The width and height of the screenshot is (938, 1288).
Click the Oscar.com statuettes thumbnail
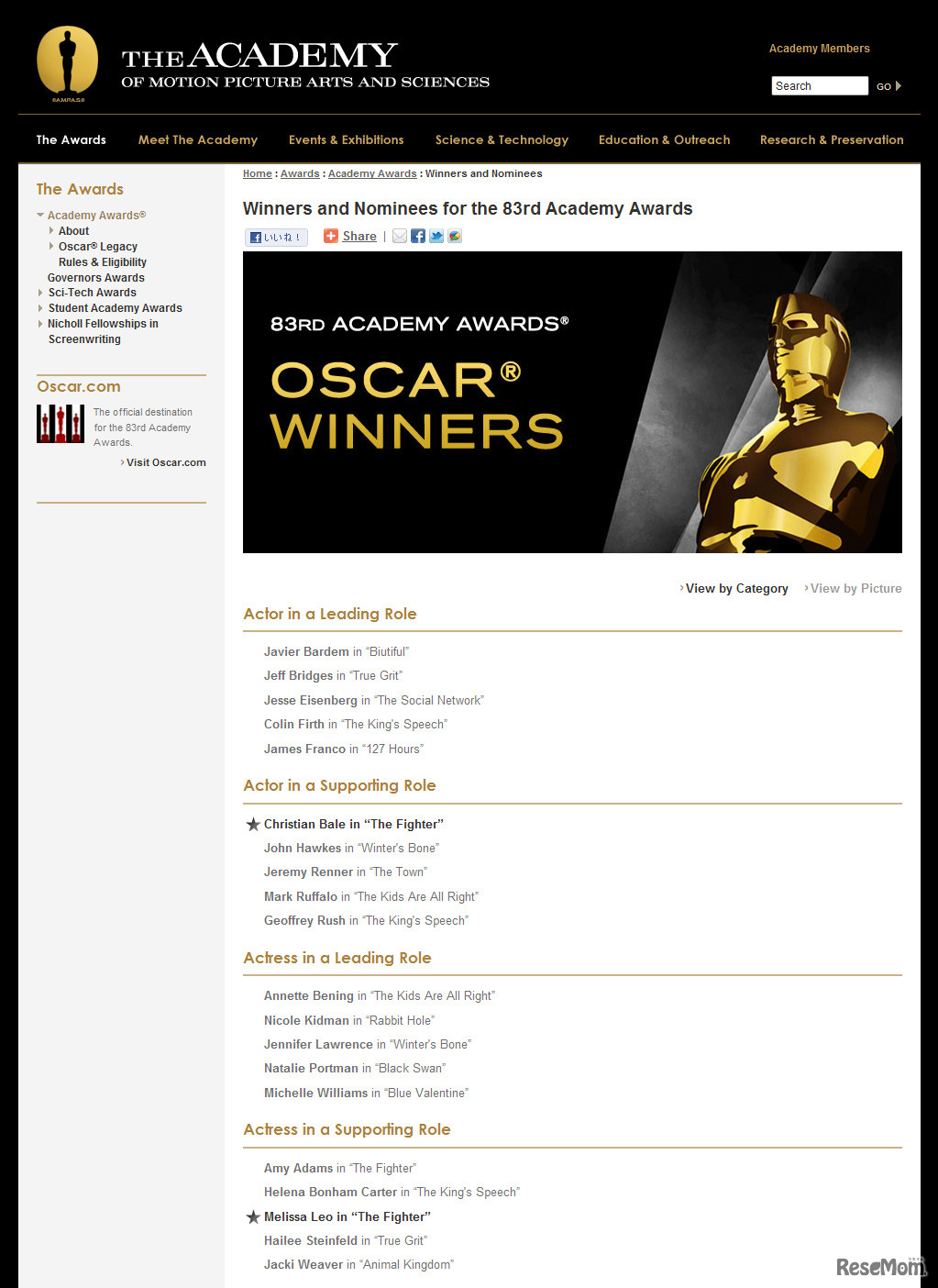[x=61, y=424]
